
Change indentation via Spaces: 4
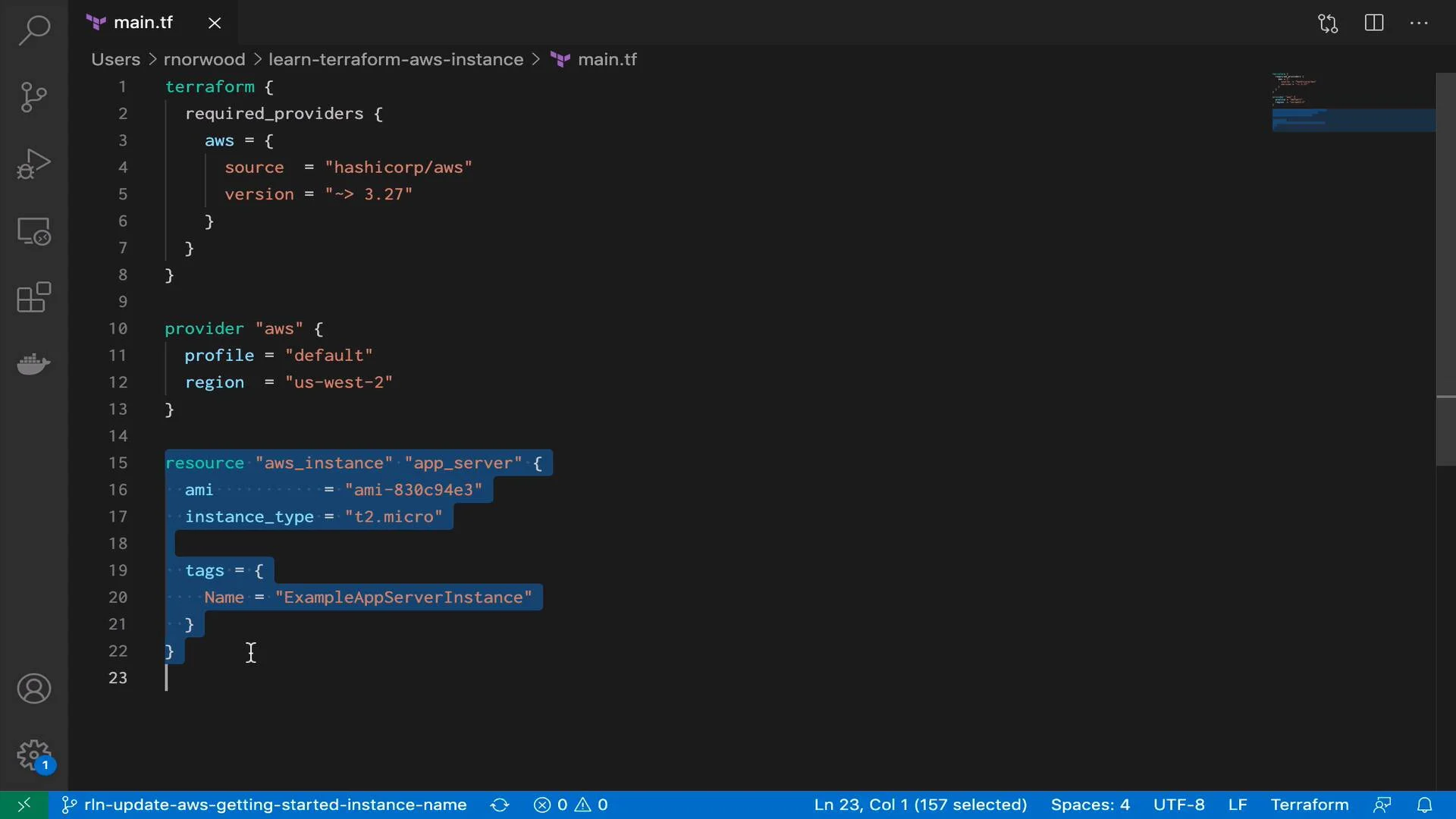[x=1090, y=805]
